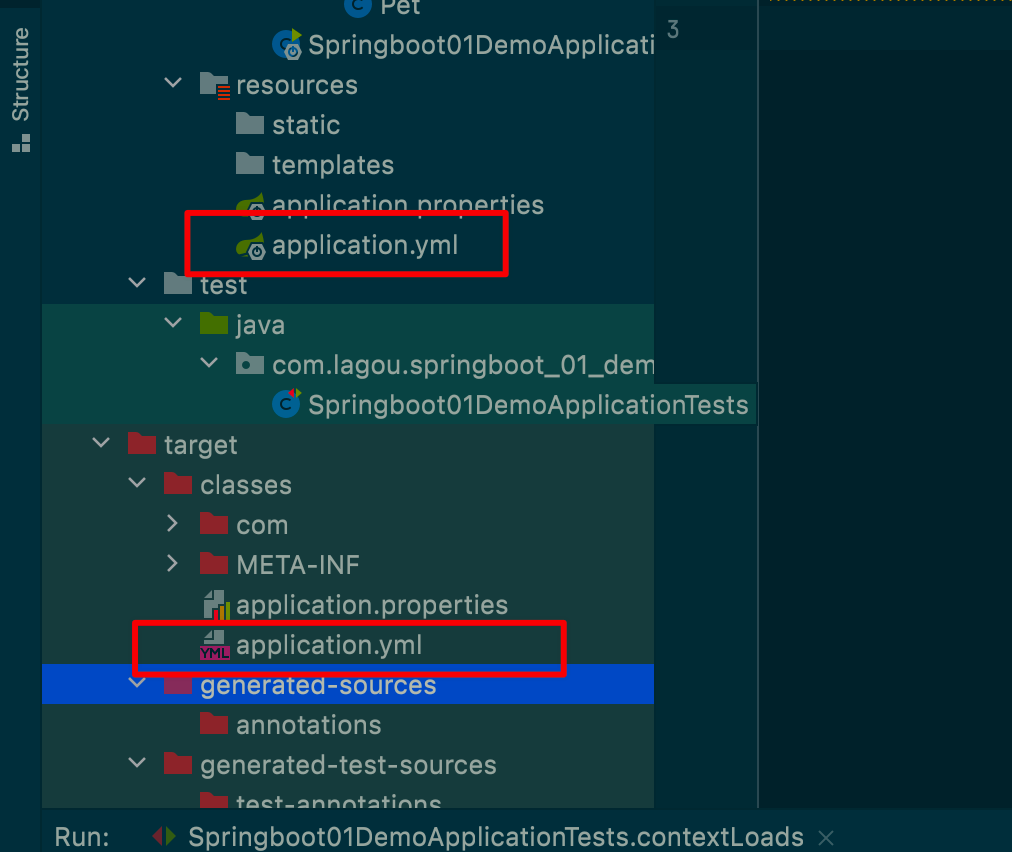Select the java folder under test

coord(260,325)
